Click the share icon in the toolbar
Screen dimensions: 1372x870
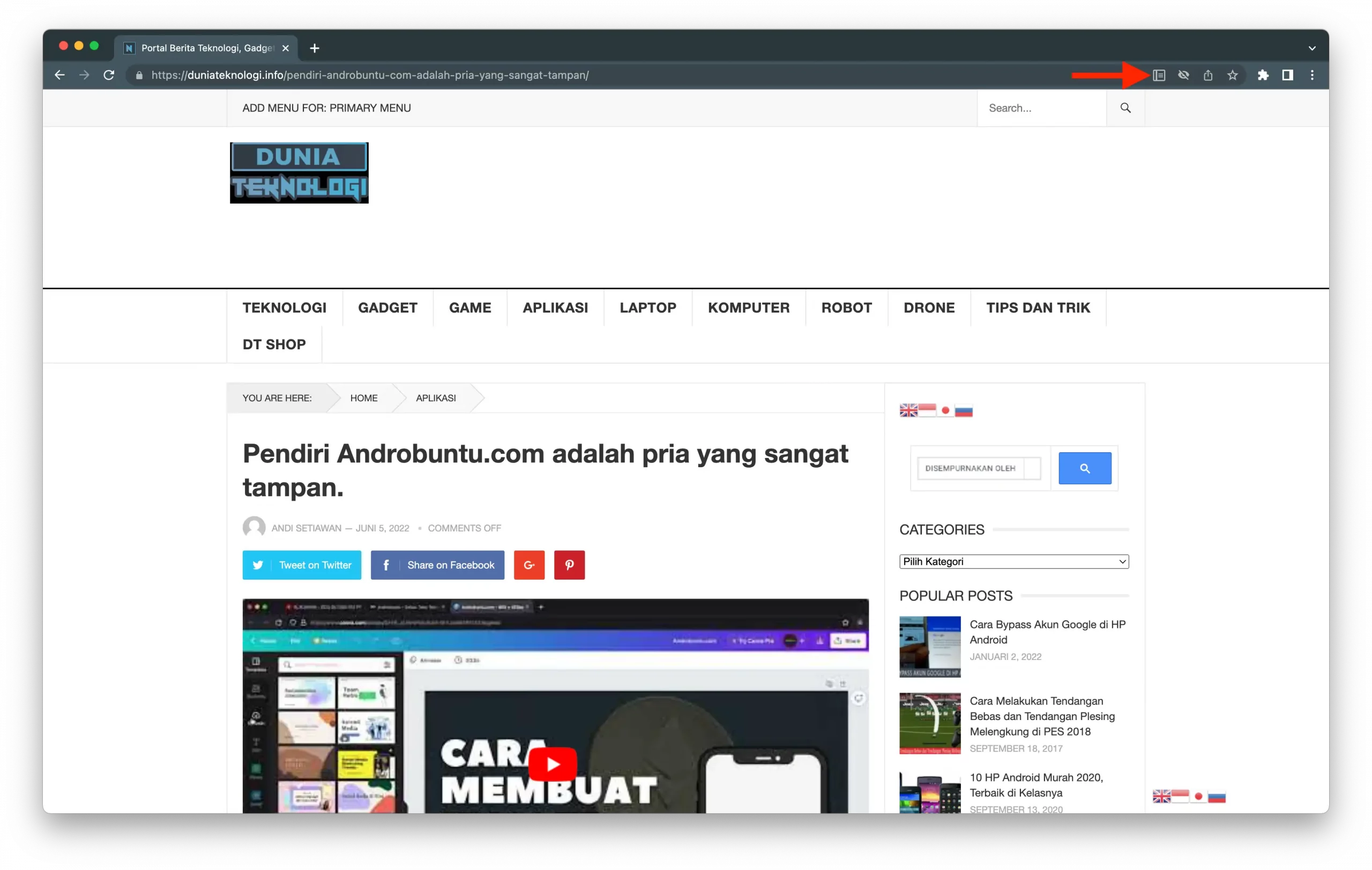coord(1208,74)
